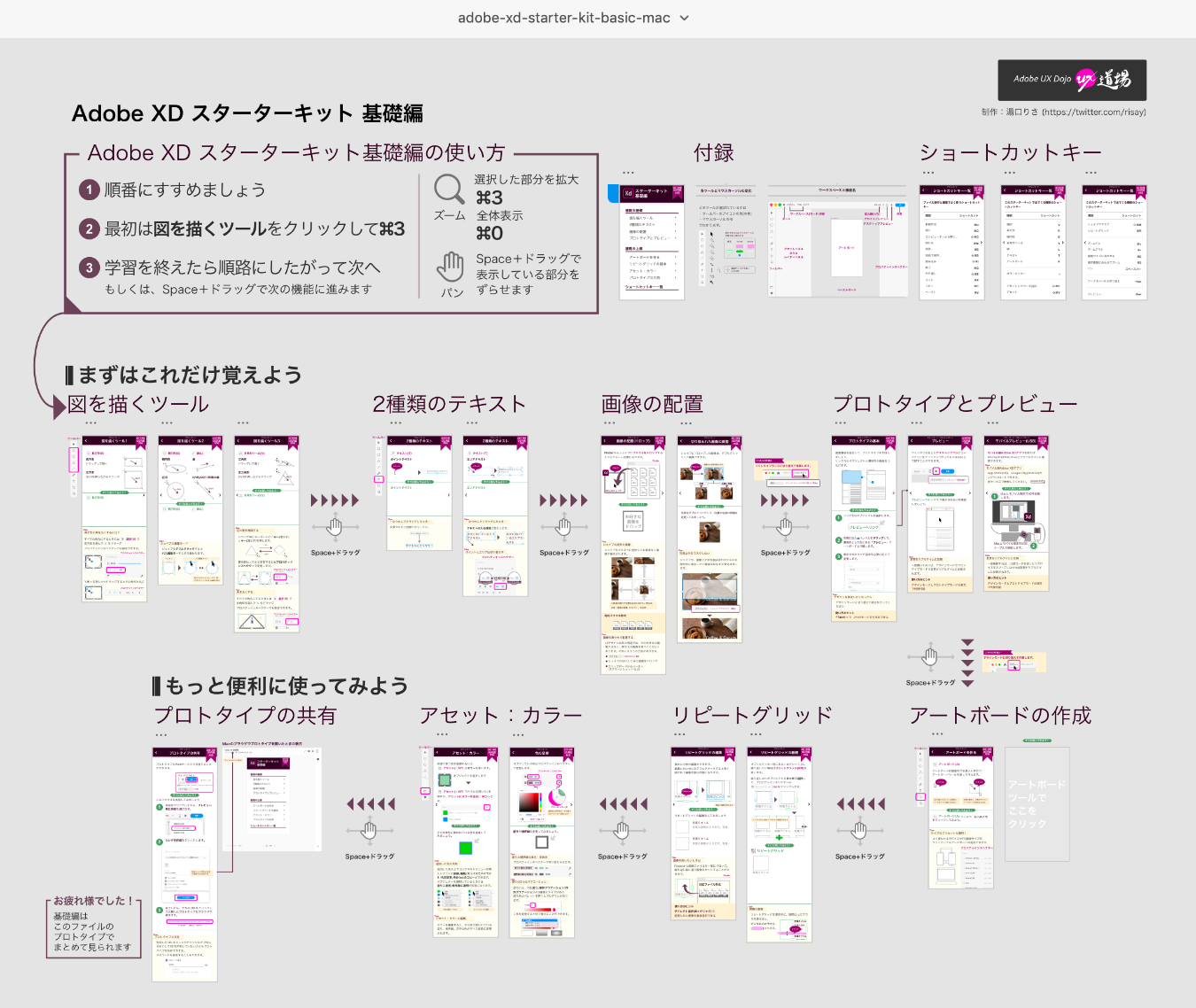The image size is (1196, 1008).
Task: Open the adobe-xd-starter-kit-basic-mac title dropdown
Action: (572, 18)
